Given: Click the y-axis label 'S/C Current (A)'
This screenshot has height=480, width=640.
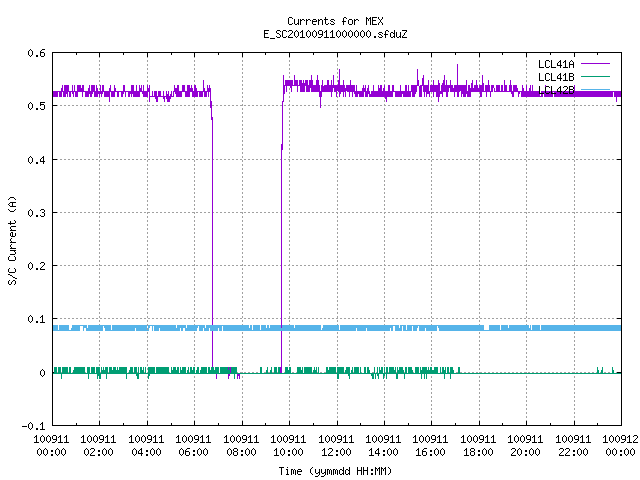Looking at the screenshot, I should click(12, 241).
